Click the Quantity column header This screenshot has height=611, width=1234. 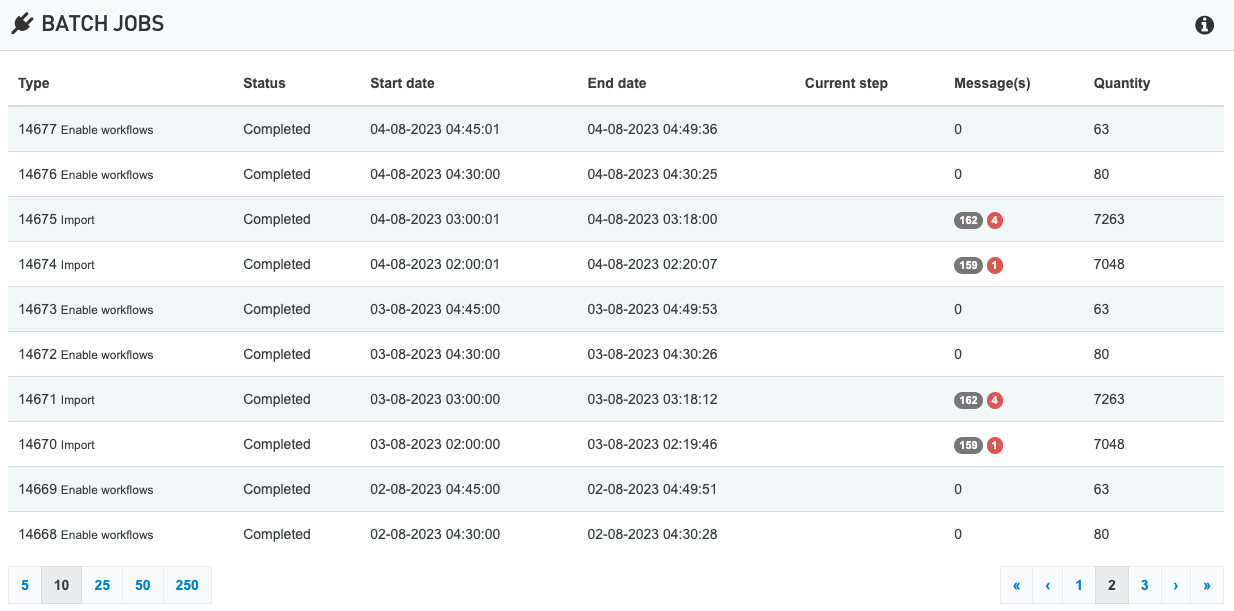(x=1122, y=83)
